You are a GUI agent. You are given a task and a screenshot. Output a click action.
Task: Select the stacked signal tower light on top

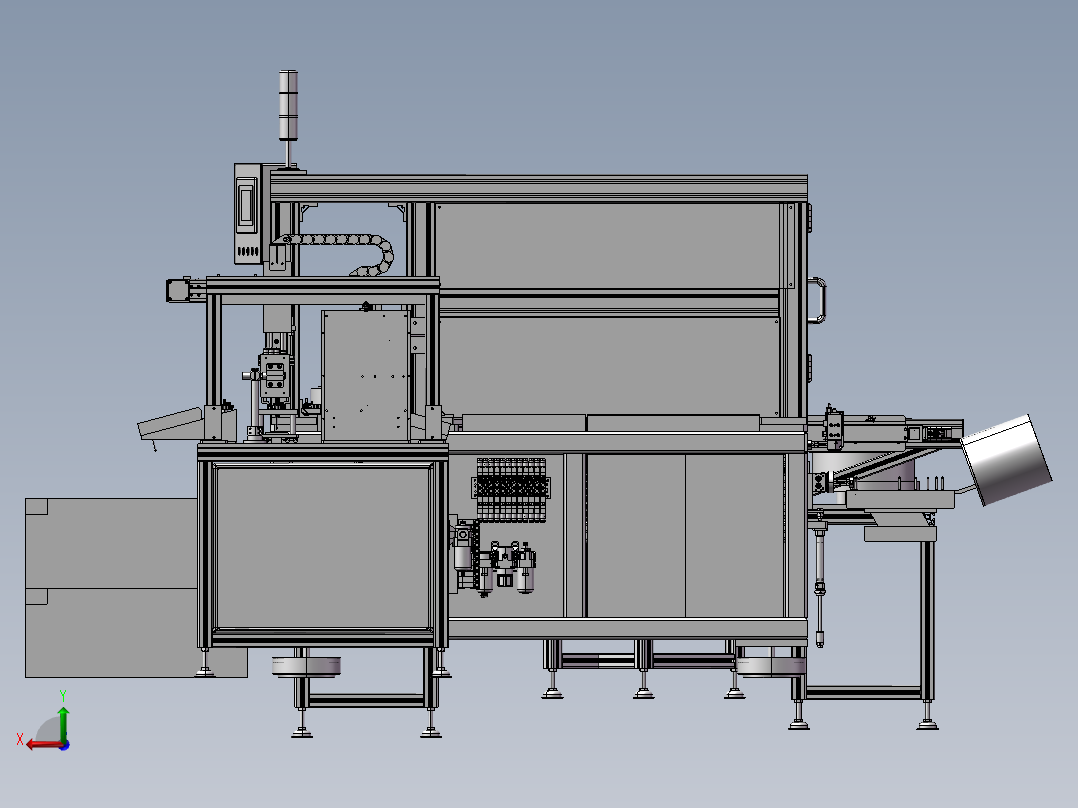(x=289, y=105)
